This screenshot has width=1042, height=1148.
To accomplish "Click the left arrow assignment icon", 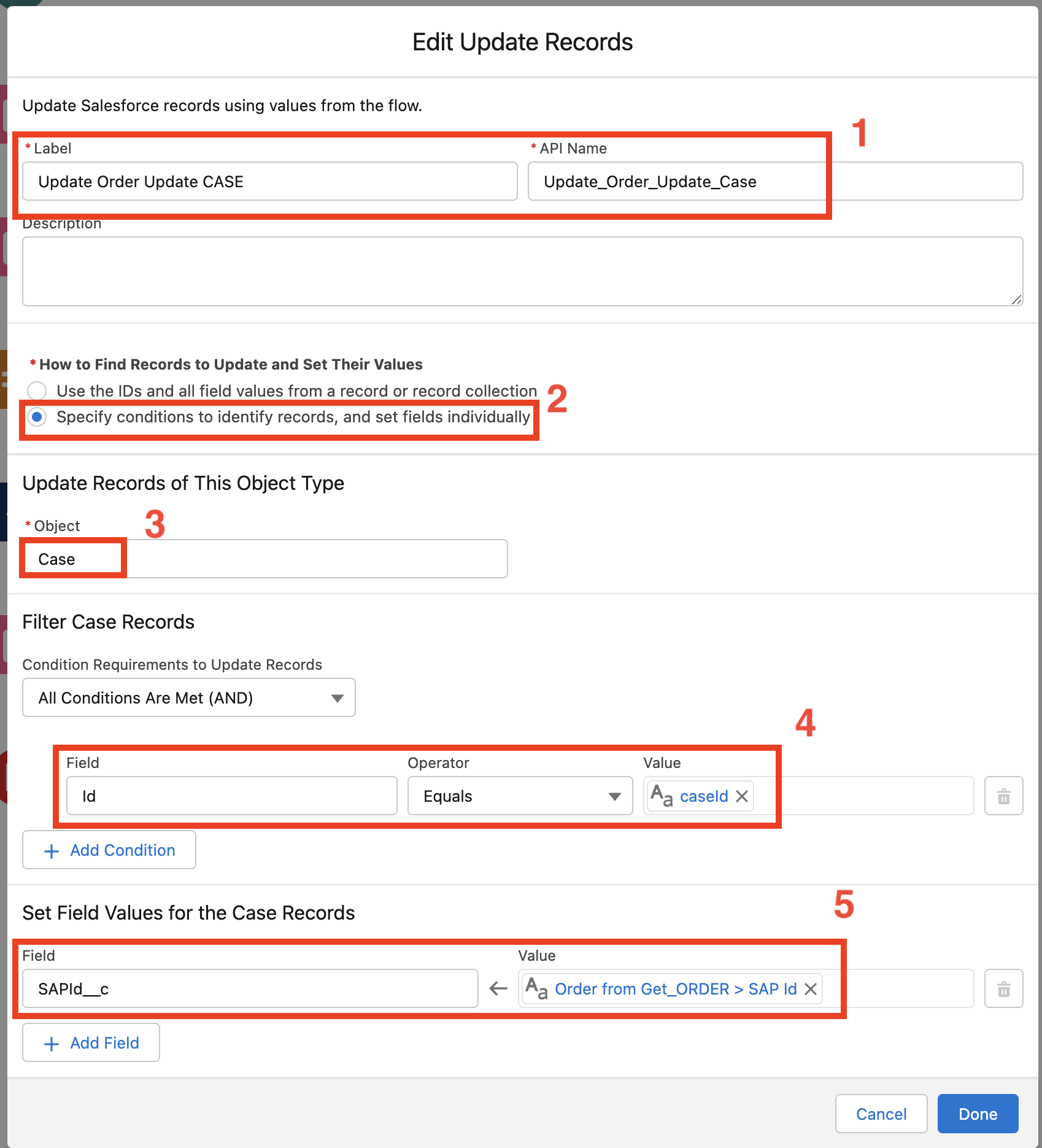I will tap(498, 989).
